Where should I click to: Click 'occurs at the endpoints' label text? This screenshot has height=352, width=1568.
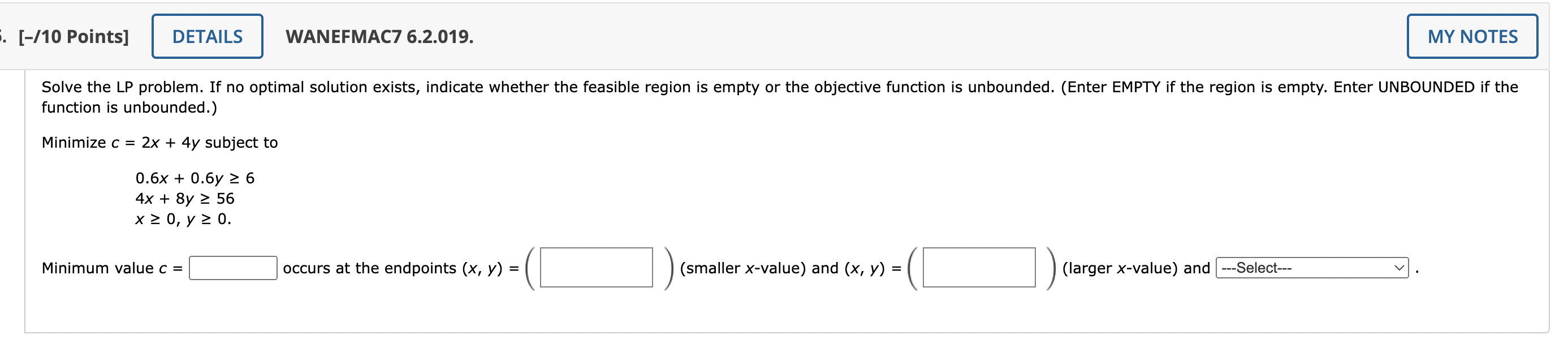tap(370, 268)
